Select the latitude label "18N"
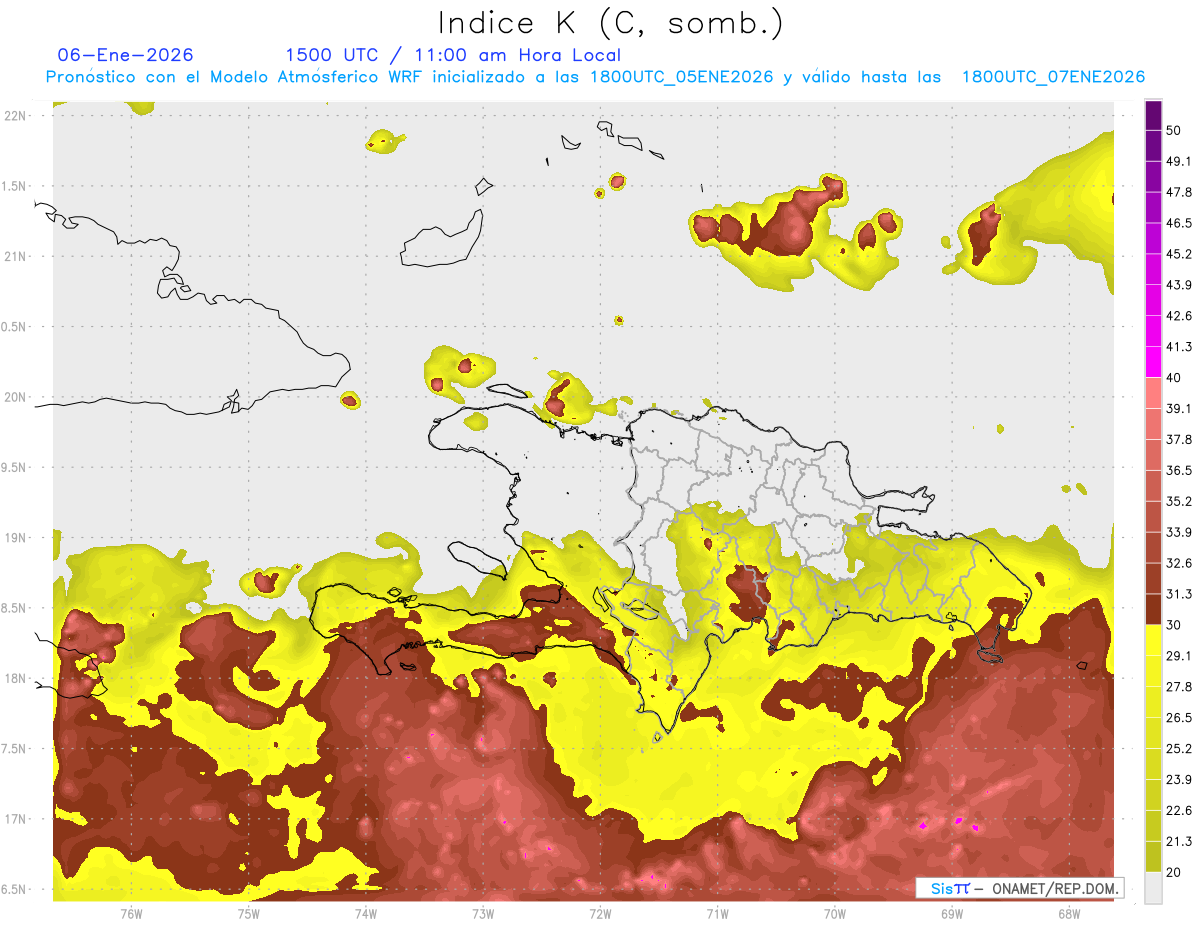This screenshot has width=1200, height=927. point(16,678)
